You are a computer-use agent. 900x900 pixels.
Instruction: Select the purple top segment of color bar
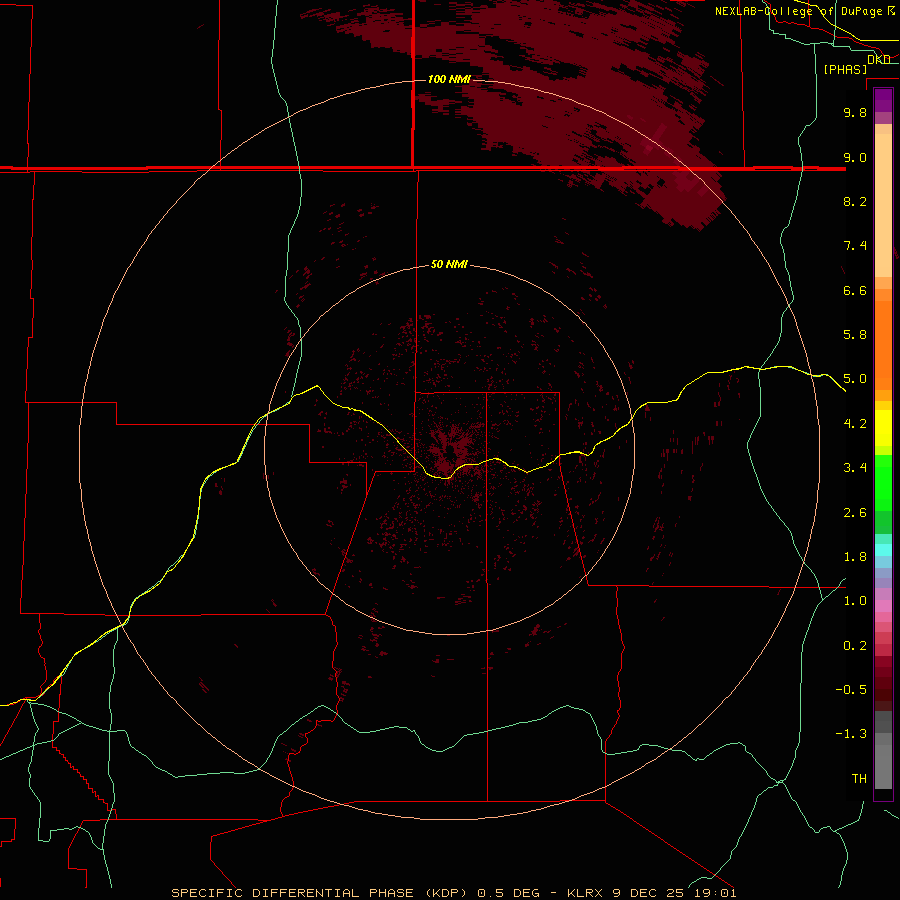coord(883,100)
